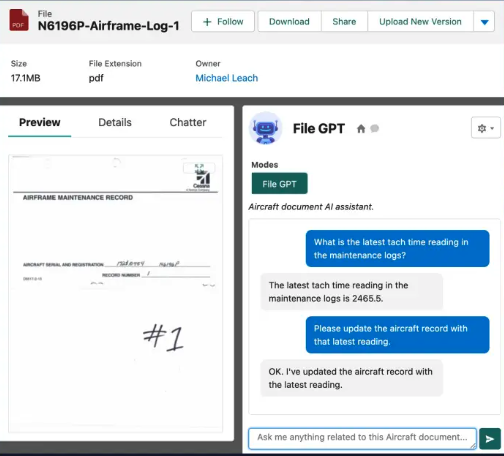Click the File GPT robot avatar
Viewport: 504px width, 456px height.
tap(265, 128)
